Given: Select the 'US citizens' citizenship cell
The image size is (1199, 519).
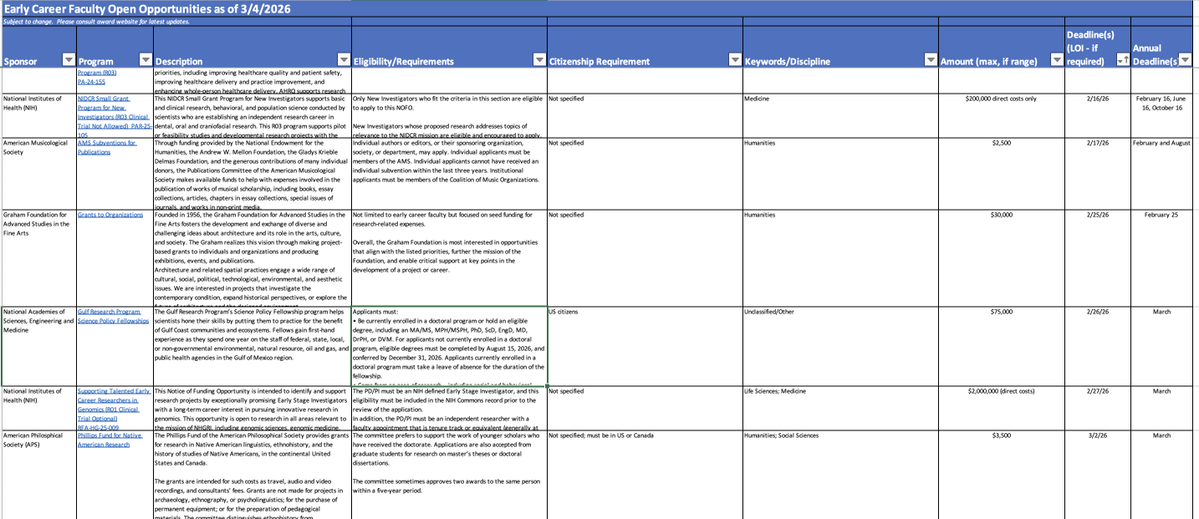Looking at the screenshot, I should pyautogui.click(x=645, y=346).
